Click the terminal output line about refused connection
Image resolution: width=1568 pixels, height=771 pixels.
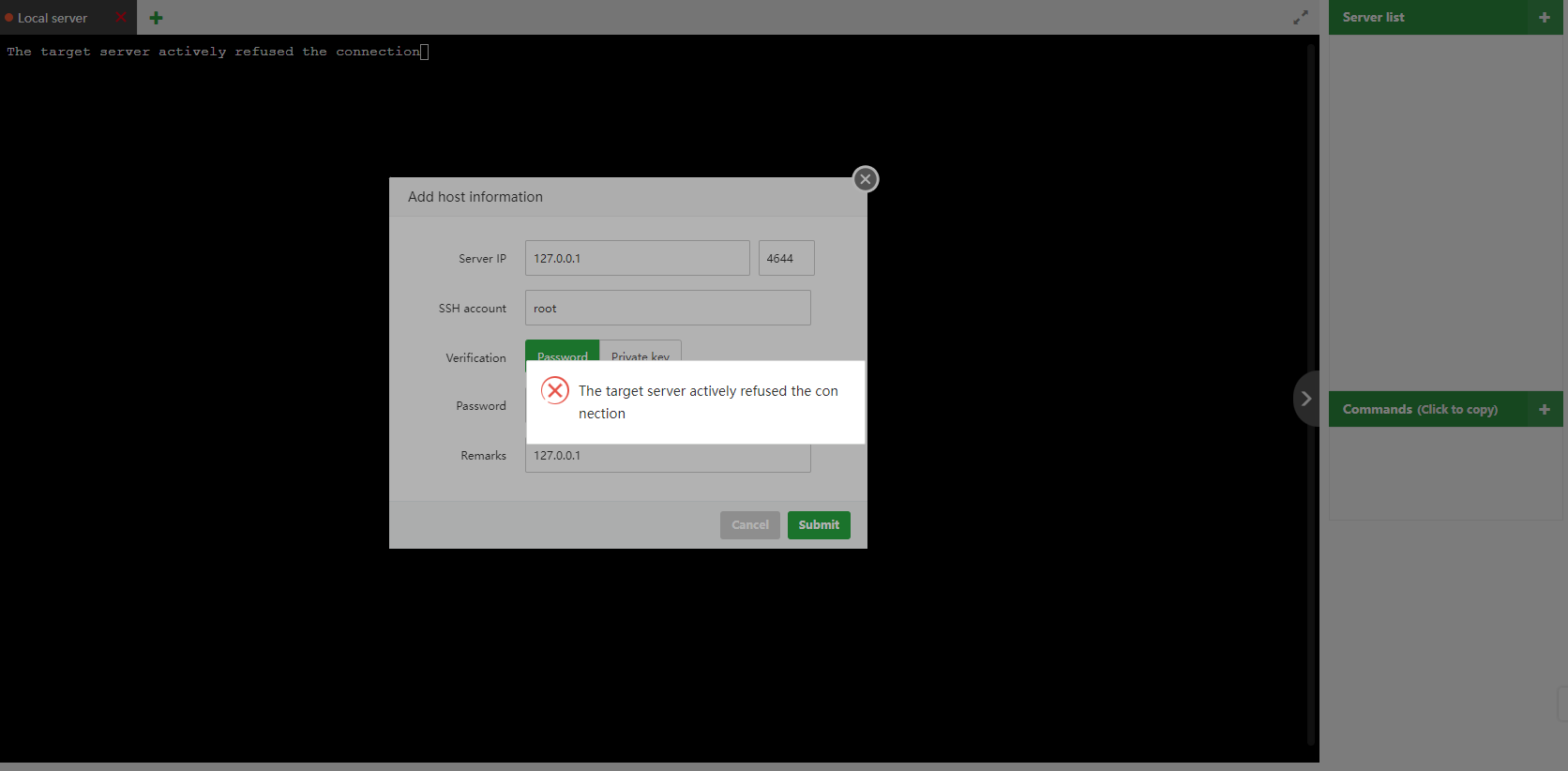(214, 52)
